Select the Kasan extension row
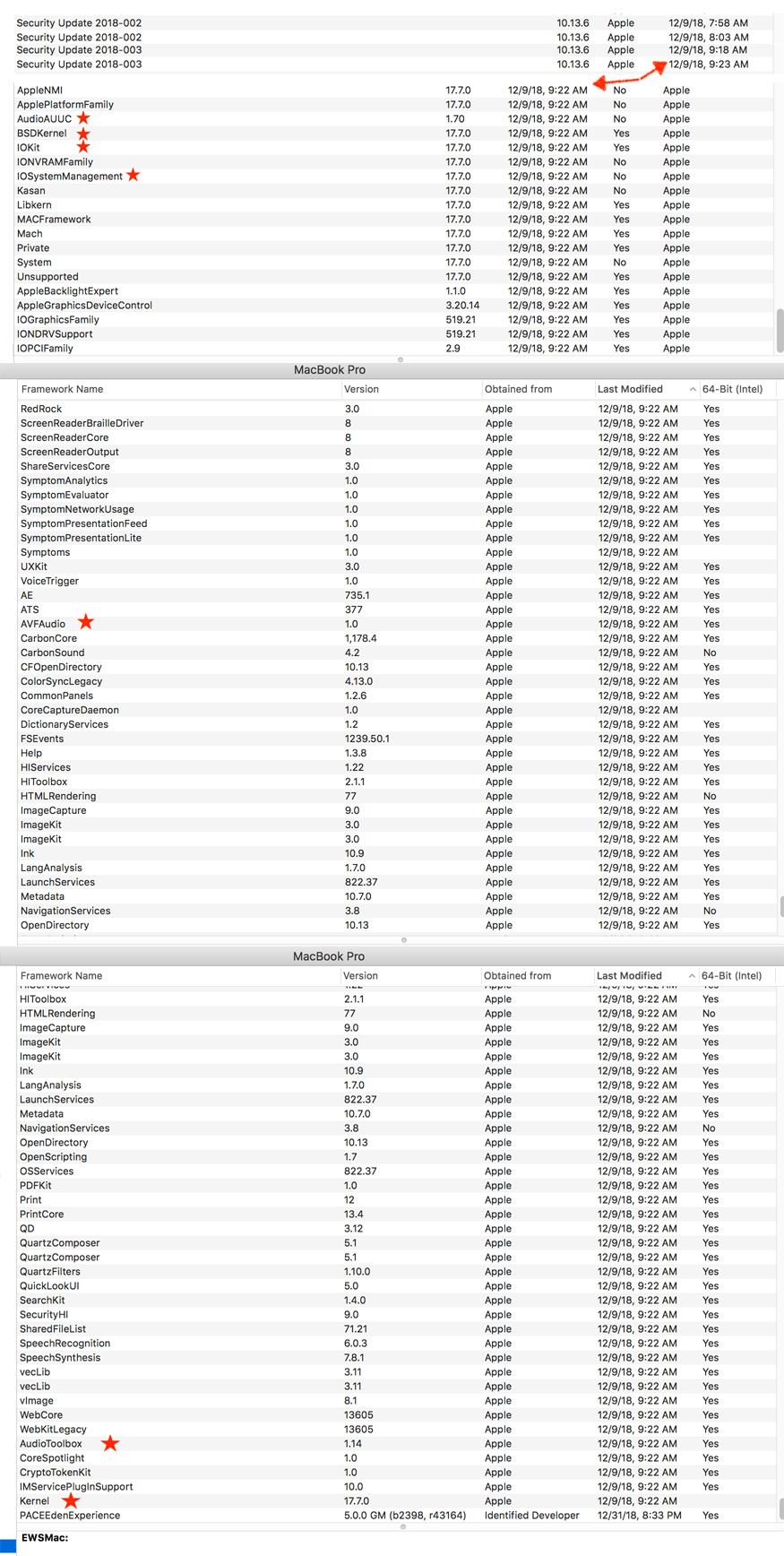 click(x=394, y=190)
